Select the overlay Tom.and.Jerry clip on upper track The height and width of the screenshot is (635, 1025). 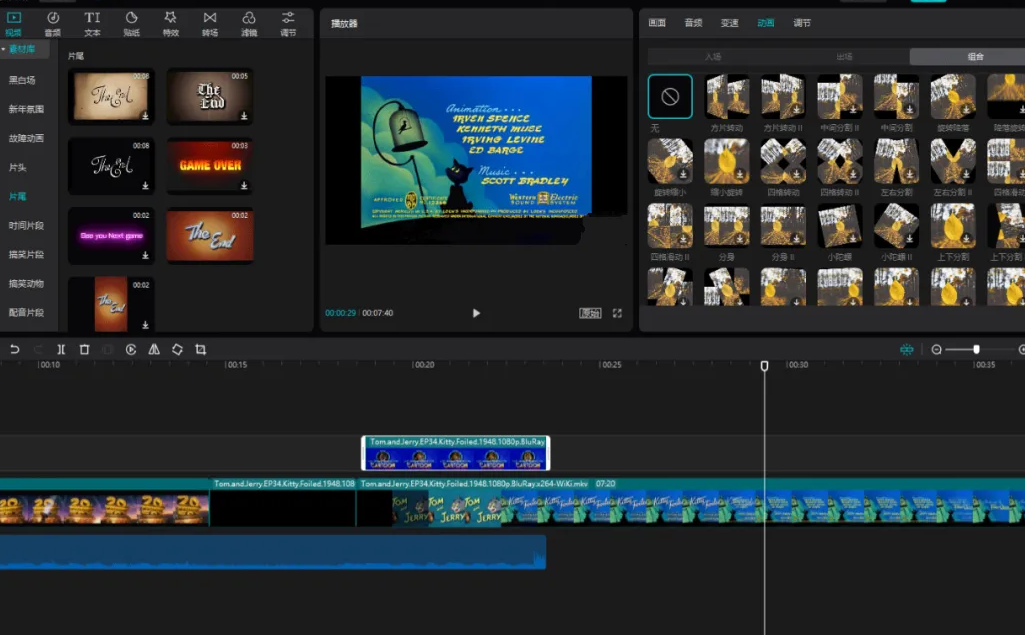(x=456, y=453)
